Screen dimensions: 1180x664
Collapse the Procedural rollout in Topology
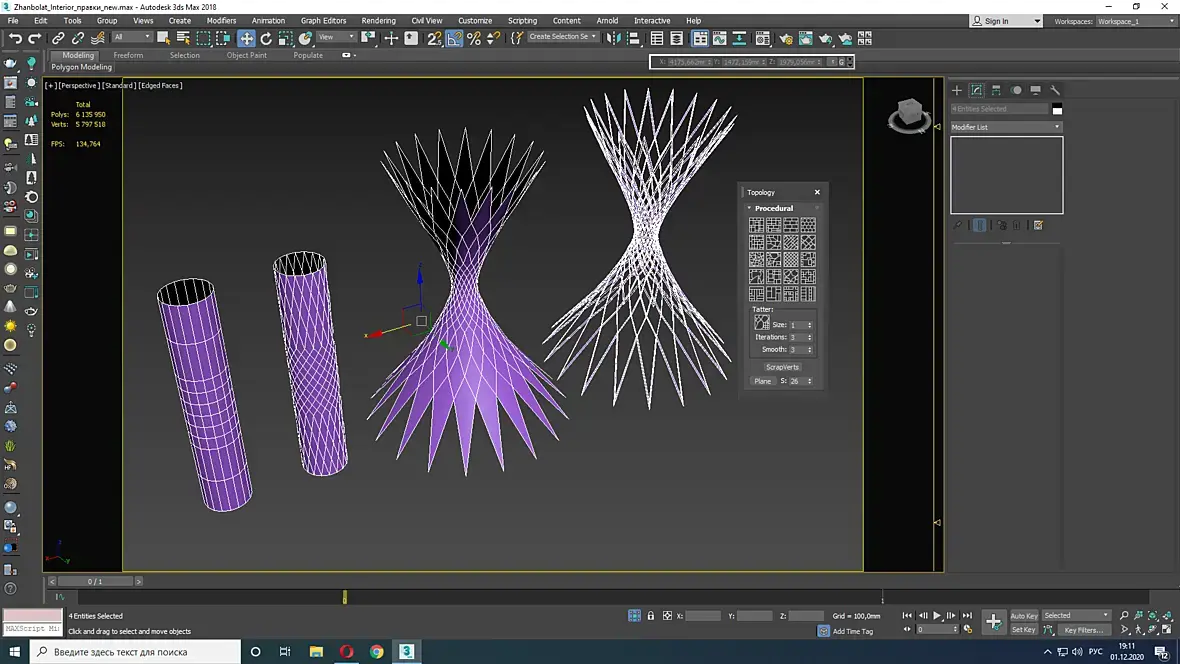(773, 208)
